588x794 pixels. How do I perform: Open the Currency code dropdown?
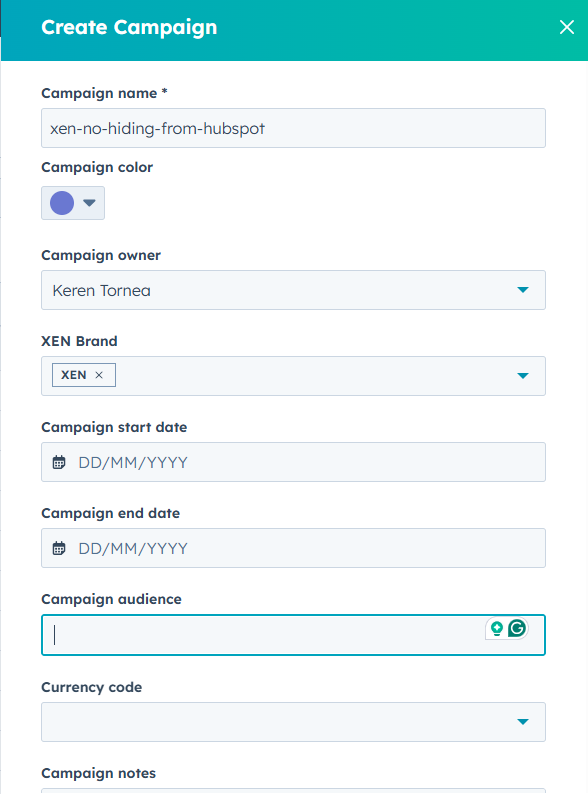click(293, 722)
